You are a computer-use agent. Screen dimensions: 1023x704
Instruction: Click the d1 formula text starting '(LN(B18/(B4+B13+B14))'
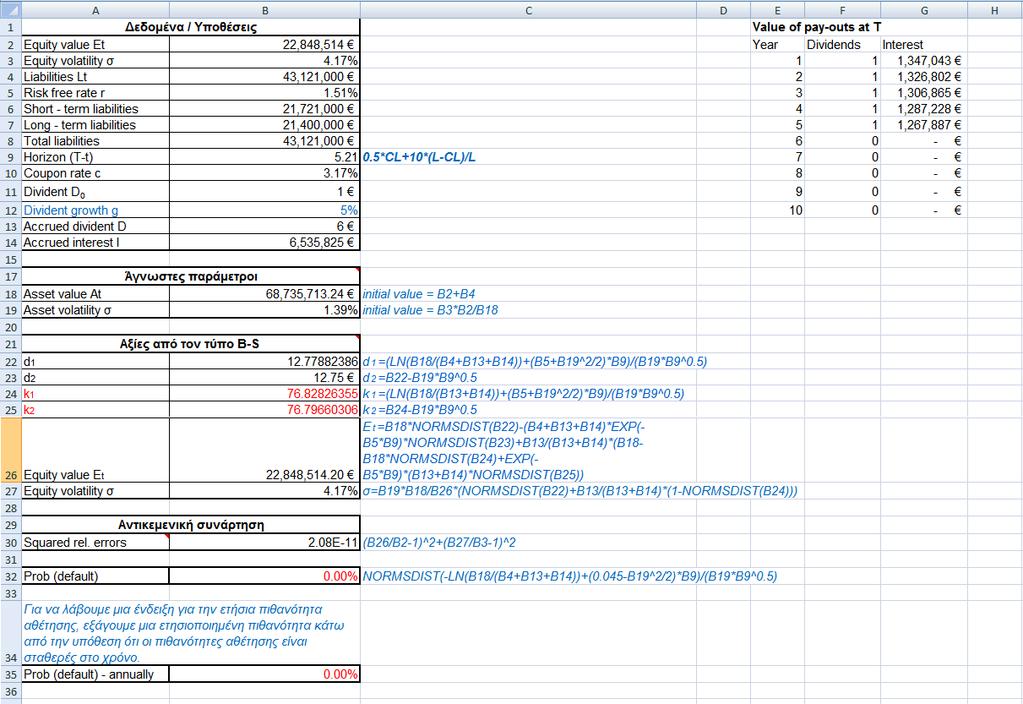pos(535,361)
